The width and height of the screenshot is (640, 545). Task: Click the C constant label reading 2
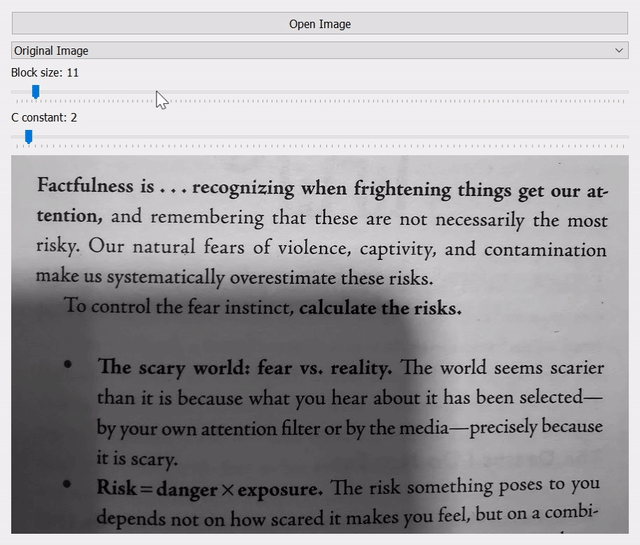[44, 118]
